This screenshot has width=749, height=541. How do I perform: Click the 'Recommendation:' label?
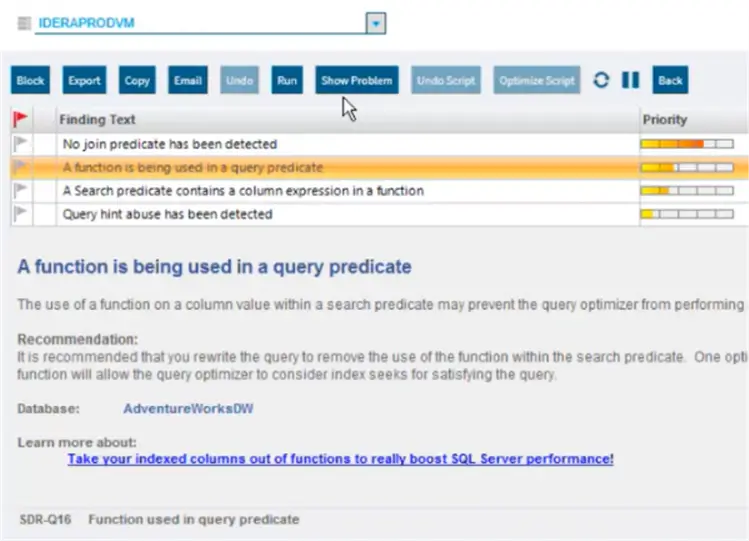coord(77,339)
